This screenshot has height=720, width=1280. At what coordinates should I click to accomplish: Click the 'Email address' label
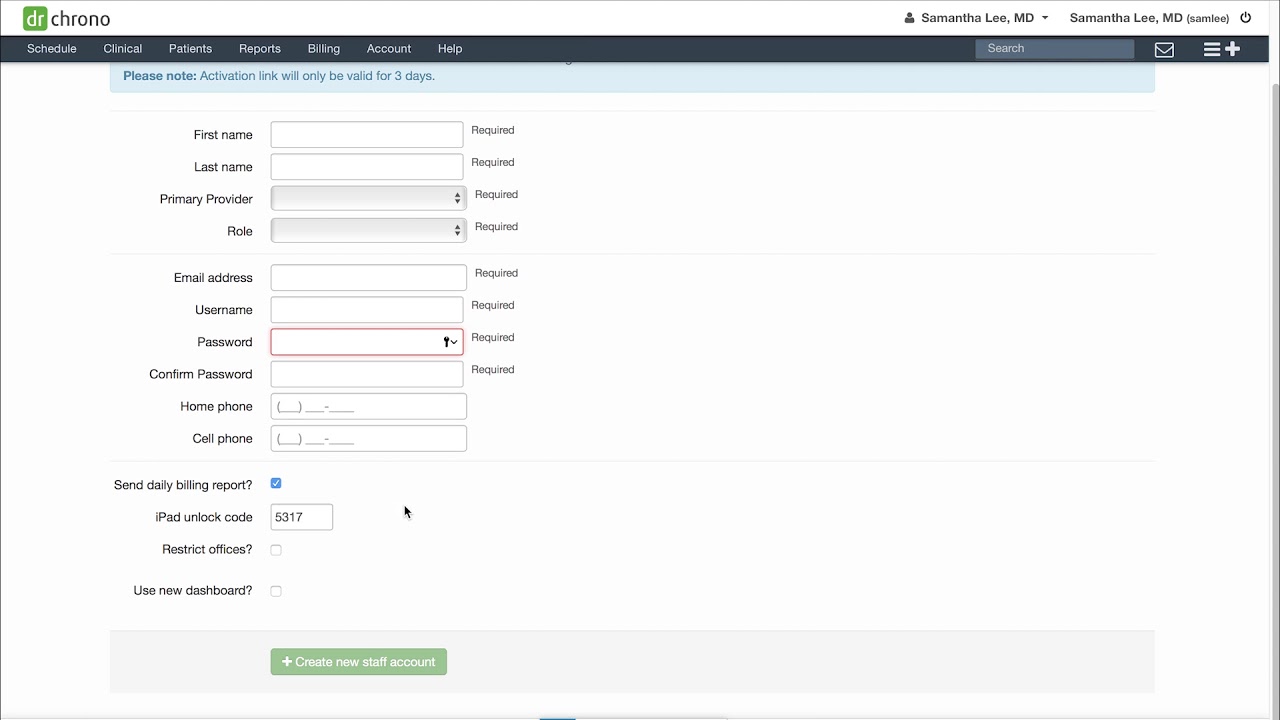(x=213, y=278)
